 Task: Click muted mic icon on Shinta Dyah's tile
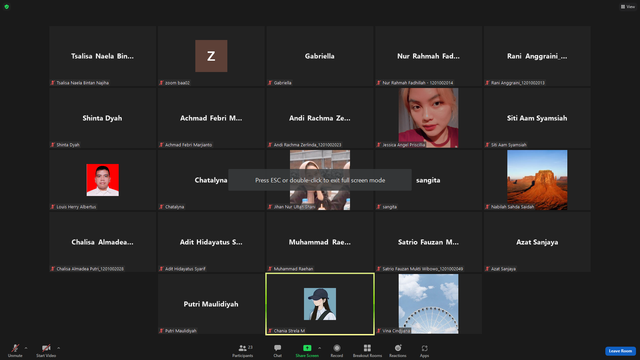[x=53, y=145]
